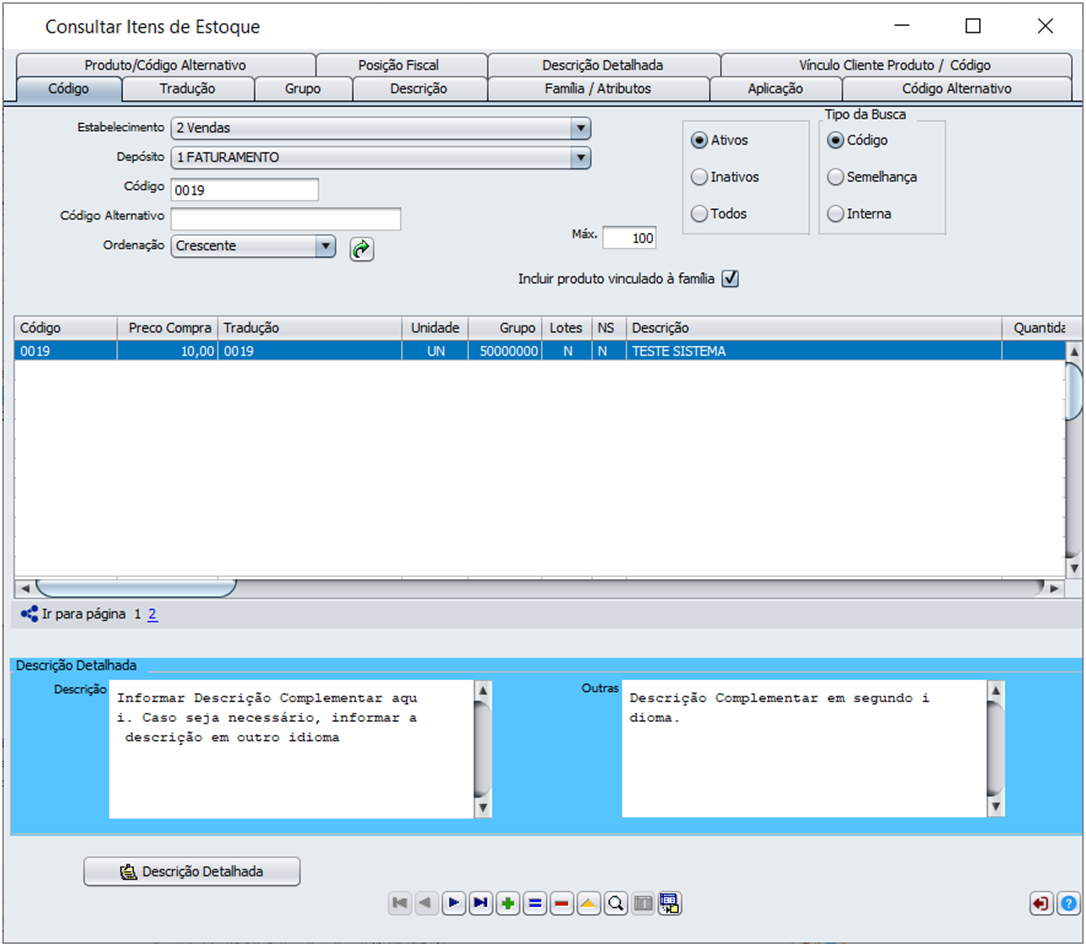
Task: Click Descrição text box up arrow
Action: 483,690
